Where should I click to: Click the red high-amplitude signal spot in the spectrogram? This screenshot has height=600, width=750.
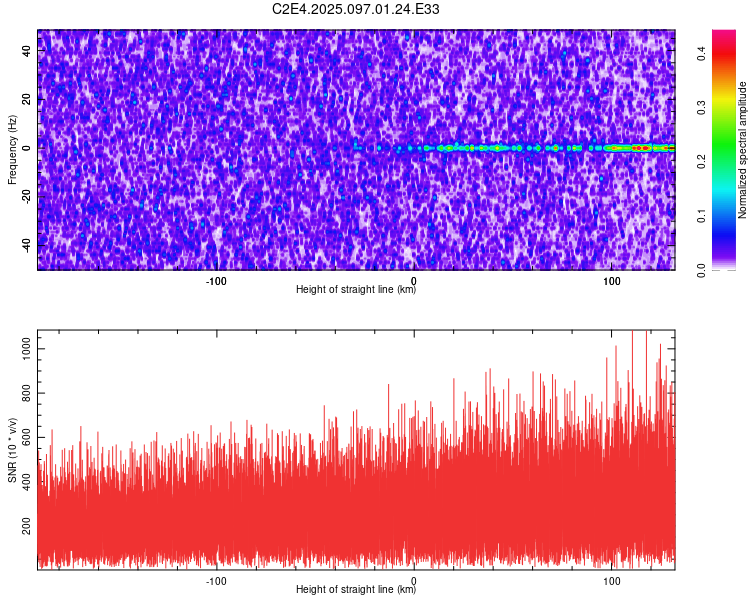641,148
